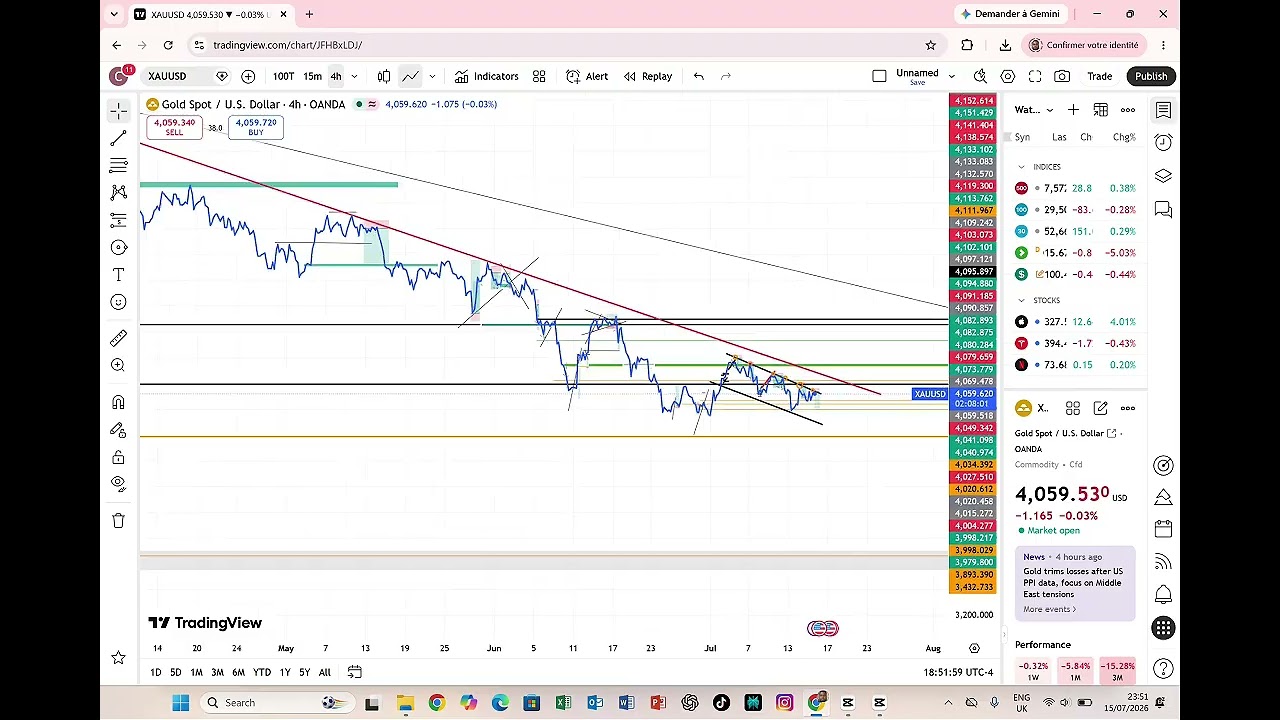This screenshot has height=720, width=1280.
Task: Add a symbol to the watchlist
Action: click(x=1073, y=110)
